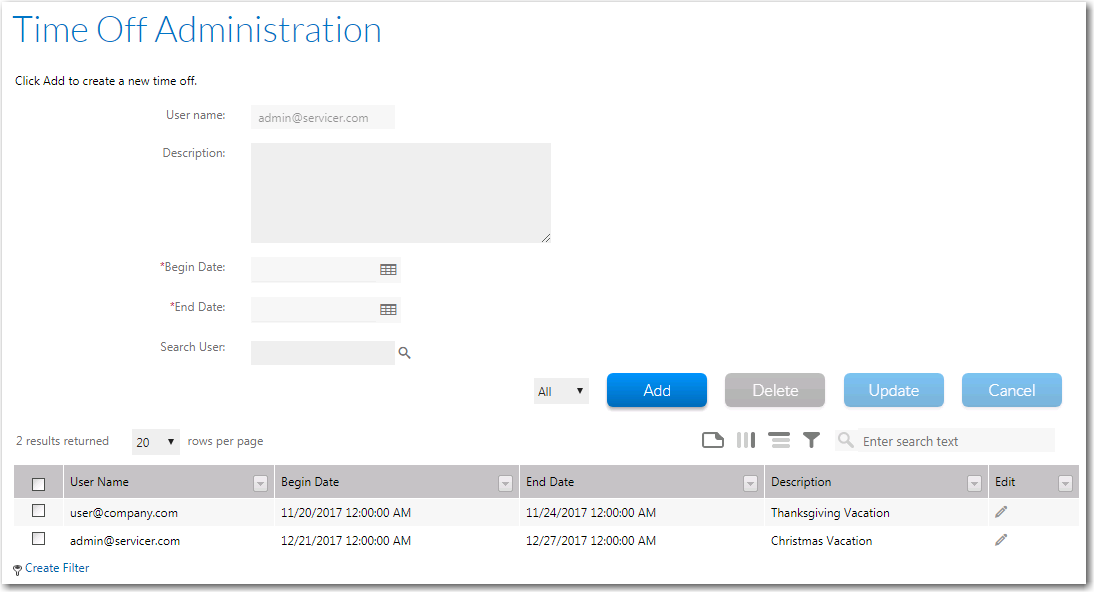Select the admin@servicer.com row checkbox
Image resolution: width=1094 pixels, height=592 pixels.
click(39, 539)
